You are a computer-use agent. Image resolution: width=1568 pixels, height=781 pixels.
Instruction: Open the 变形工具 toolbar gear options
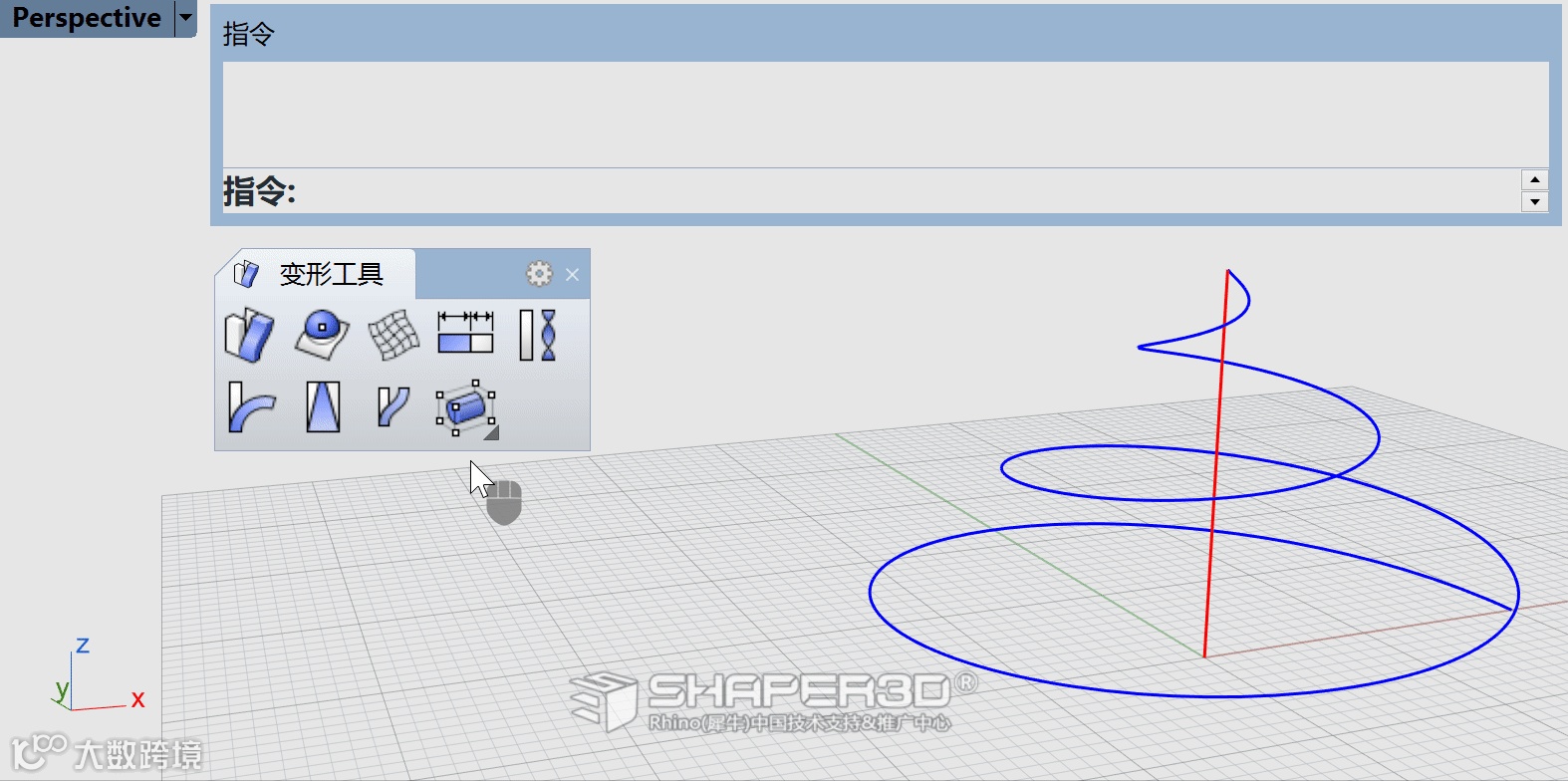[x=539, y=274]
